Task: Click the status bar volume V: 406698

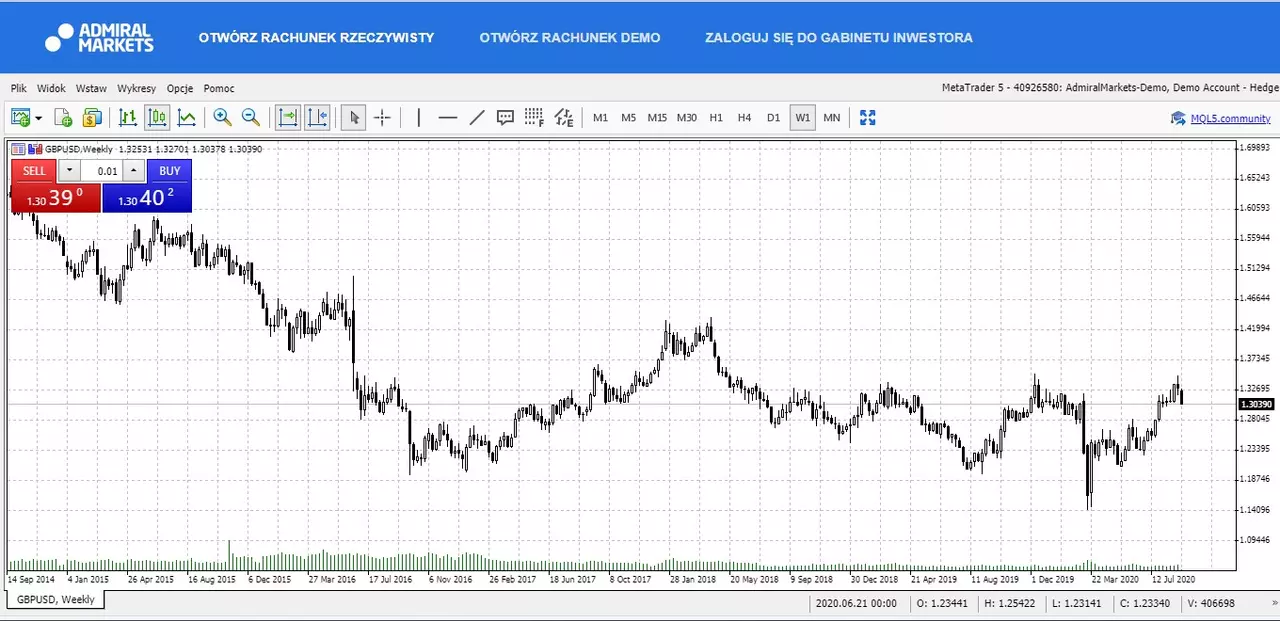Action: [1210, 603]
